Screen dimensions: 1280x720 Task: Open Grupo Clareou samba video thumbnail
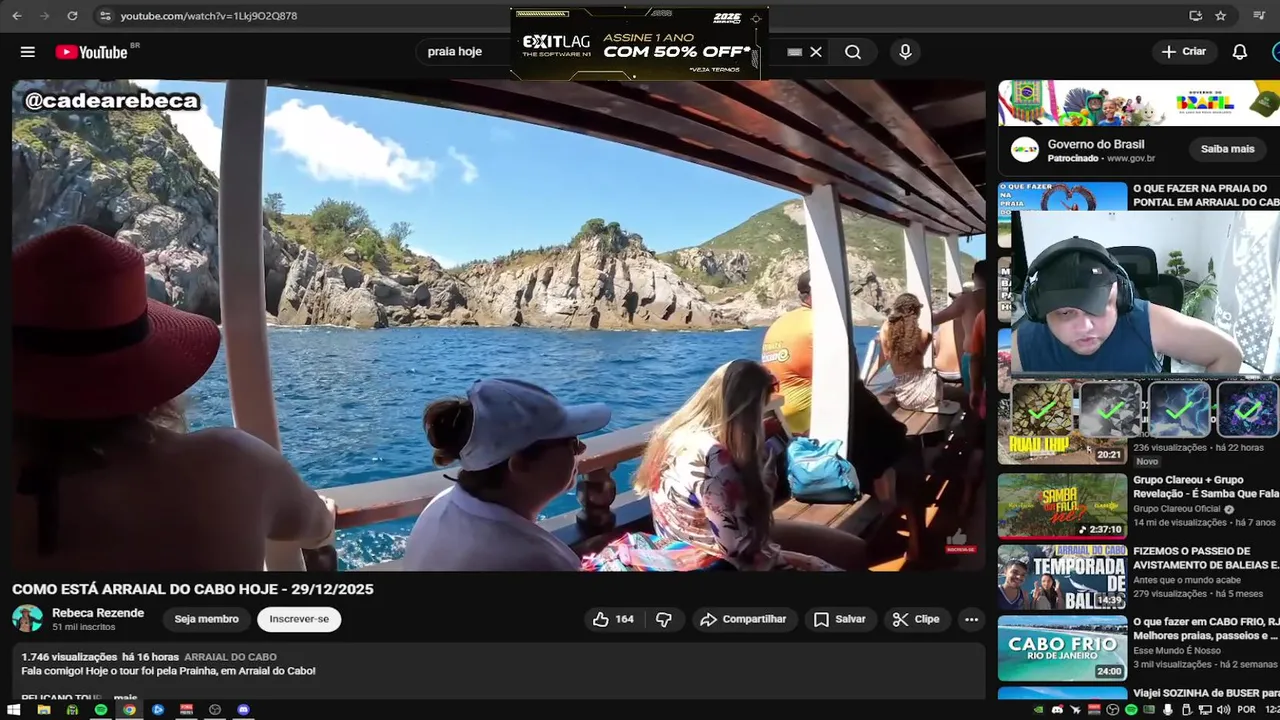tap(1062, 506)
